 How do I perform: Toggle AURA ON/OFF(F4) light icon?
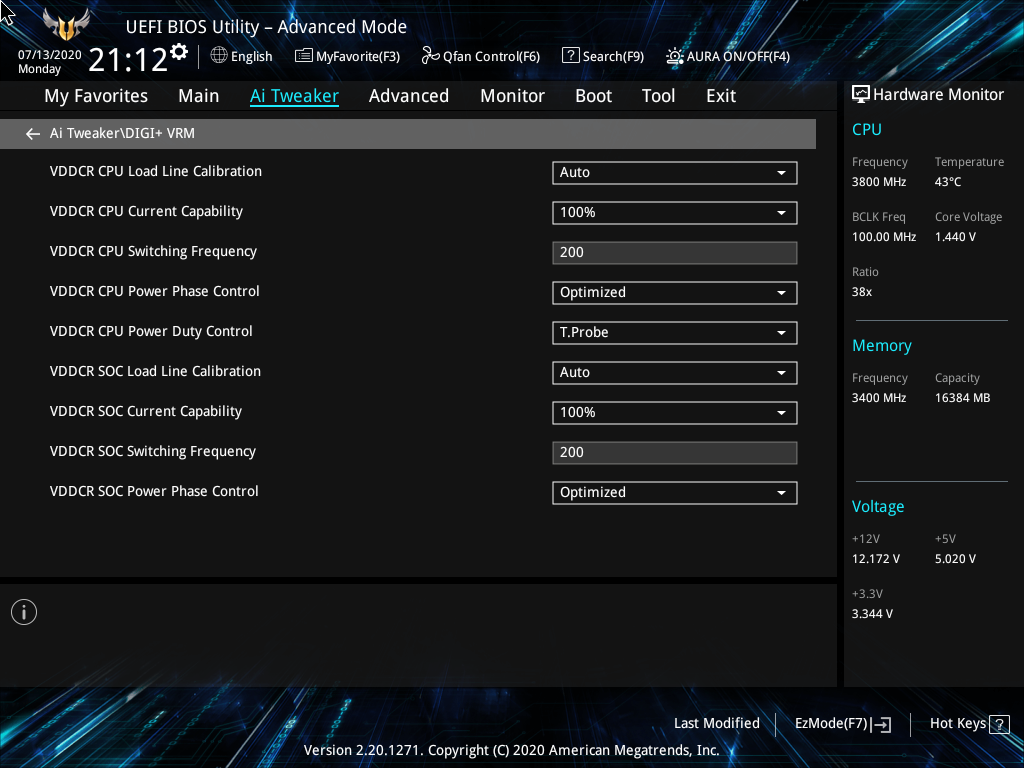[x=675, y=56]
